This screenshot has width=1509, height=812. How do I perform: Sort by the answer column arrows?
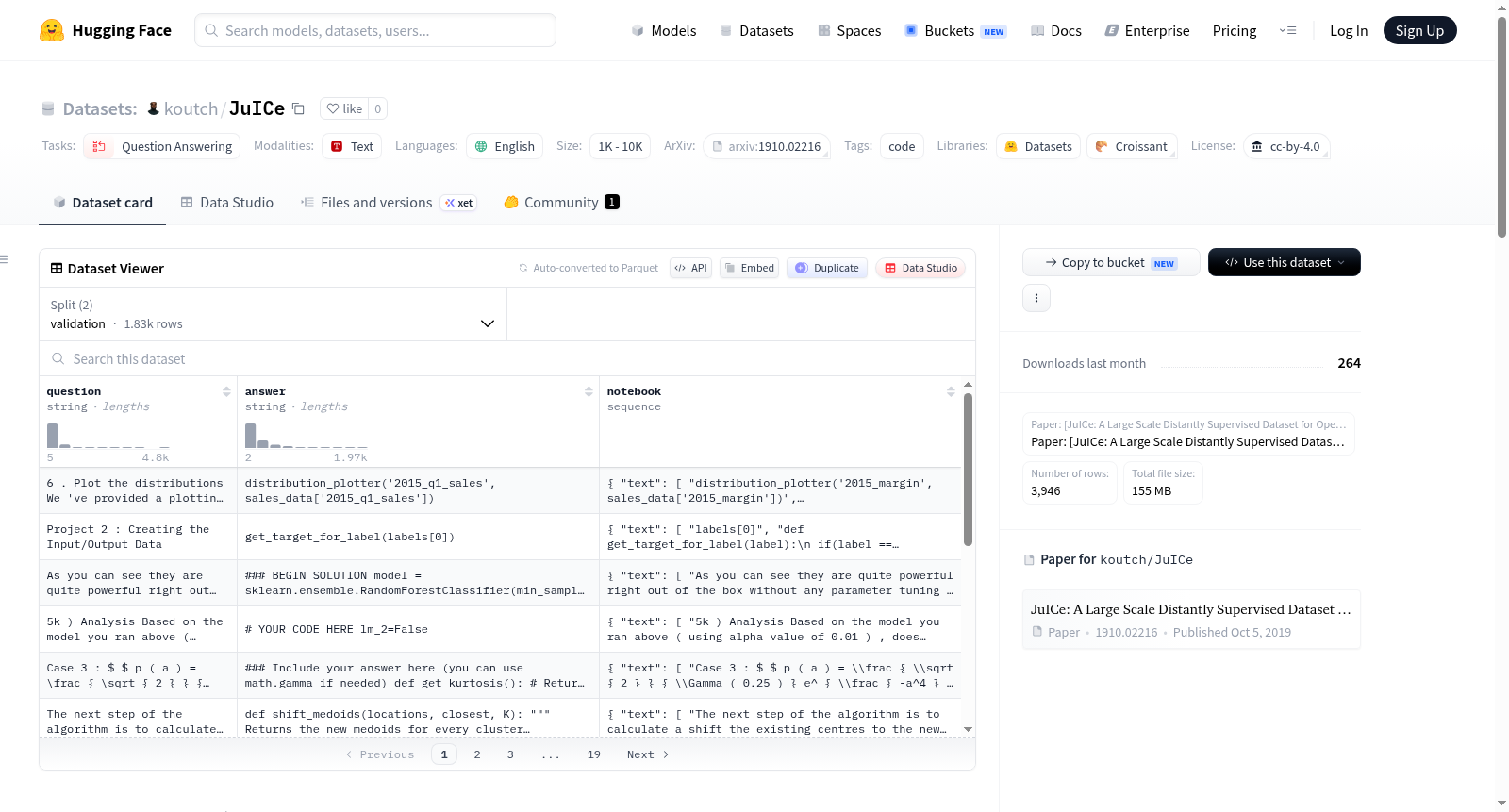[589, 391]
